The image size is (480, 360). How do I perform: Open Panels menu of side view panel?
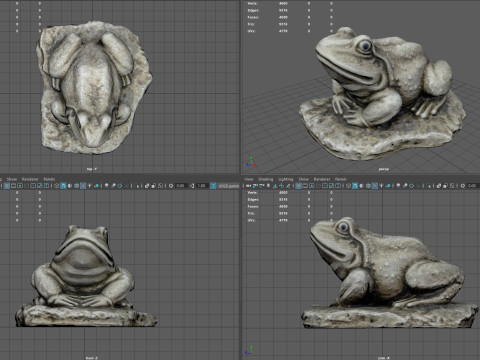[x=341, y=179]
